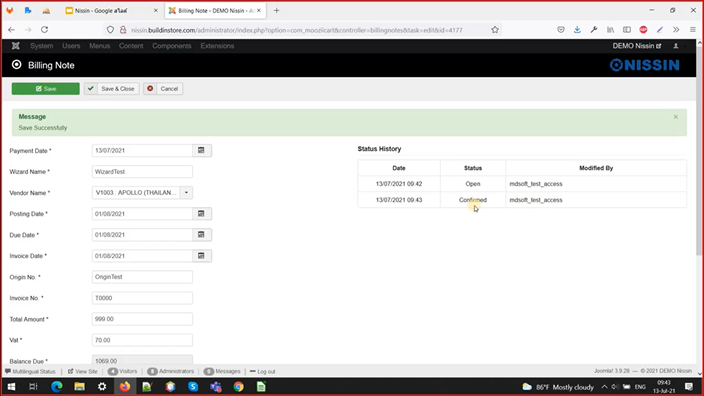This screenshot has height=396, width=704.
Task: Open the Components menu
Action: 172,46
